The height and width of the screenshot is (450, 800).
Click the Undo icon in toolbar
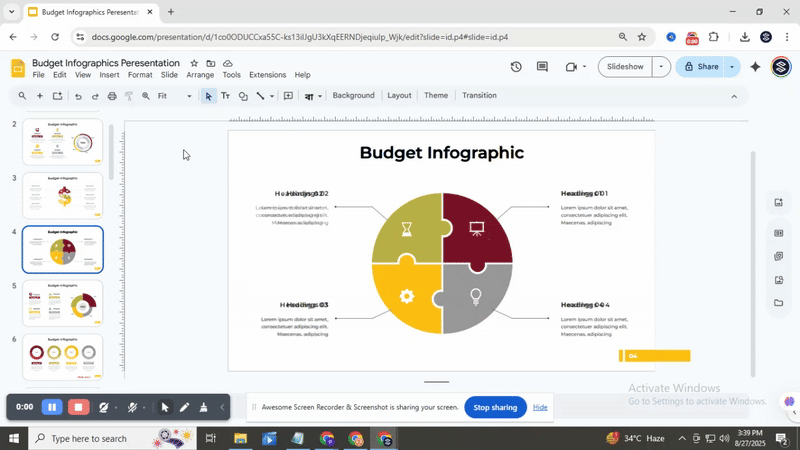[x=78, y=96]
